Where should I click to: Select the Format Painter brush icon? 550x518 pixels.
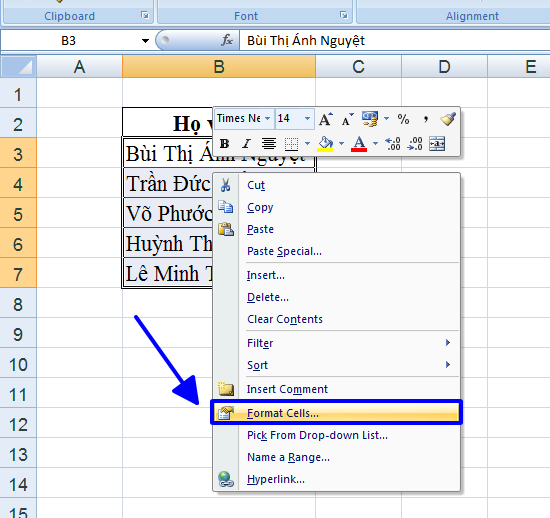click(448, 119)
